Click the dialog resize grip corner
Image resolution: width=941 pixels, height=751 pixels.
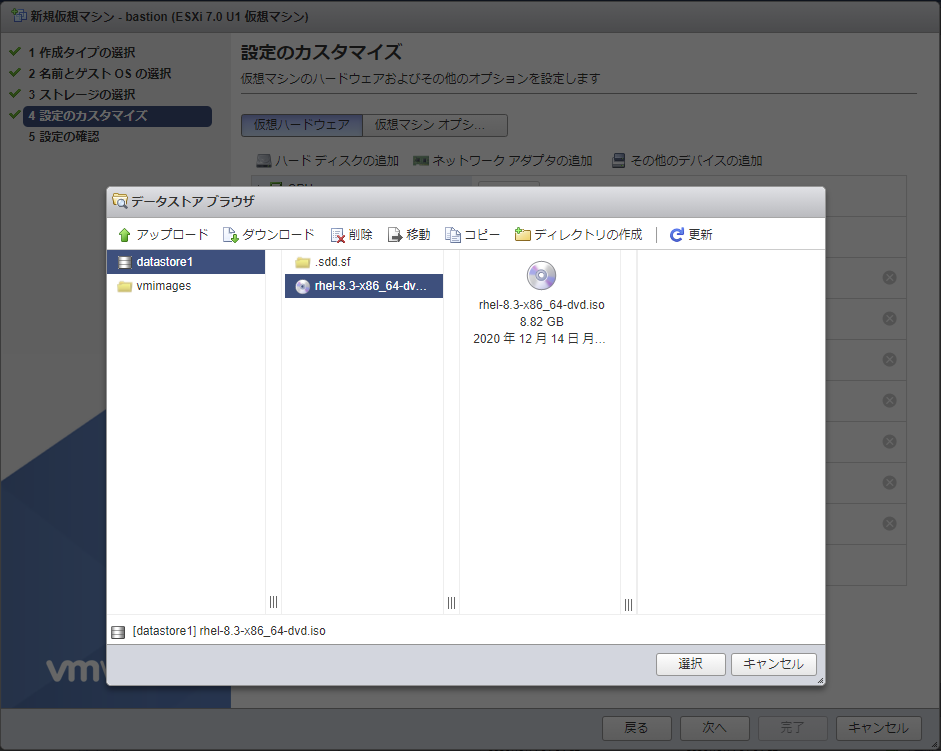point(820,680)
